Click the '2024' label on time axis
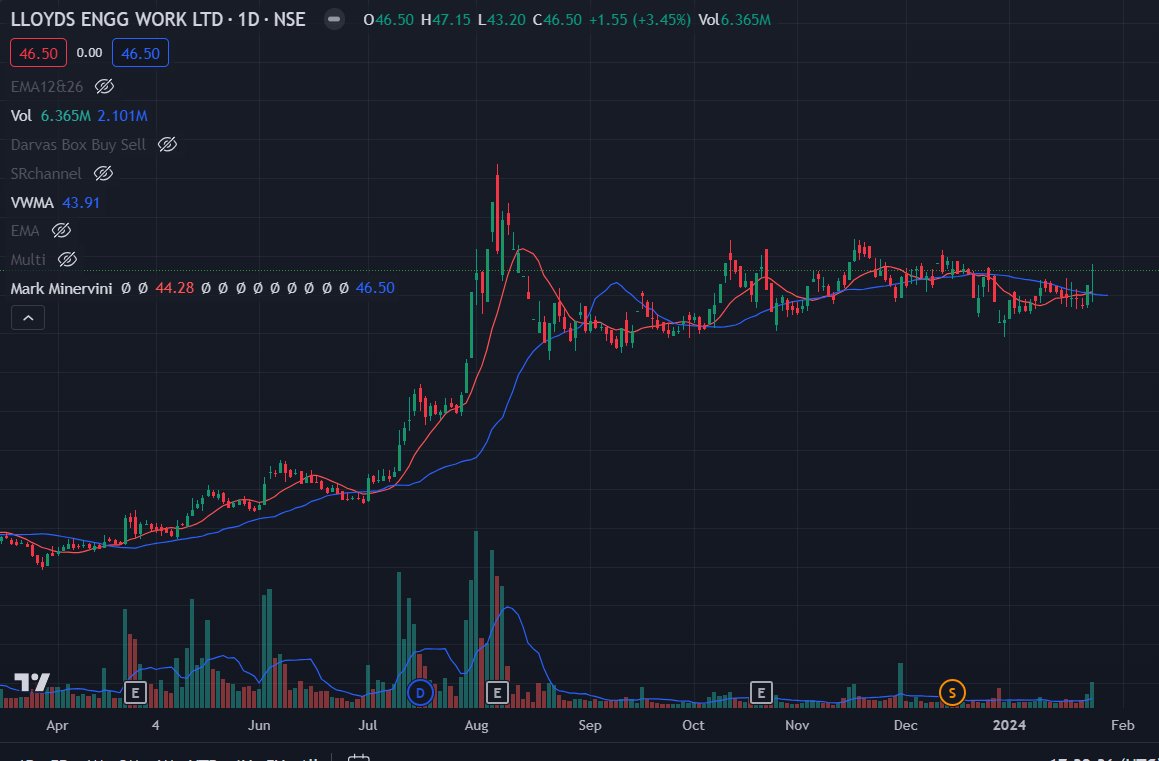 1010,726
